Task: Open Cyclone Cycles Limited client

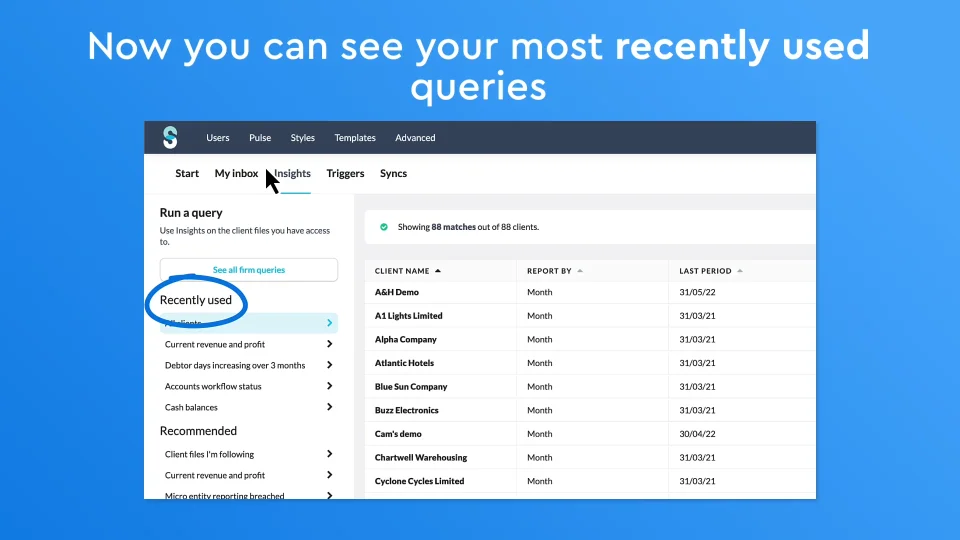Action: [419, 481]
